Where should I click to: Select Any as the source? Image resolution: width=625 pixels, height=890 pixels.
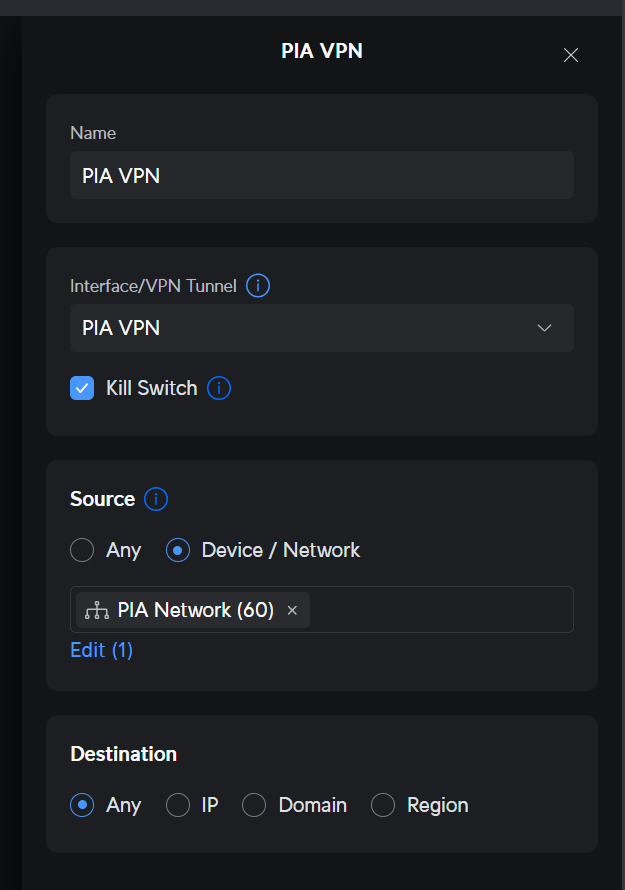(82, 550)
